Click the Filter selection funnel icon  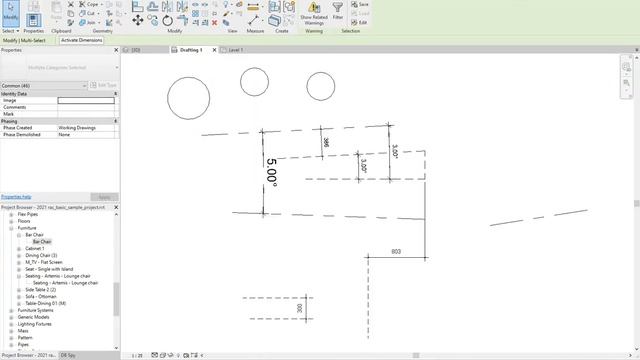[338, 7]
